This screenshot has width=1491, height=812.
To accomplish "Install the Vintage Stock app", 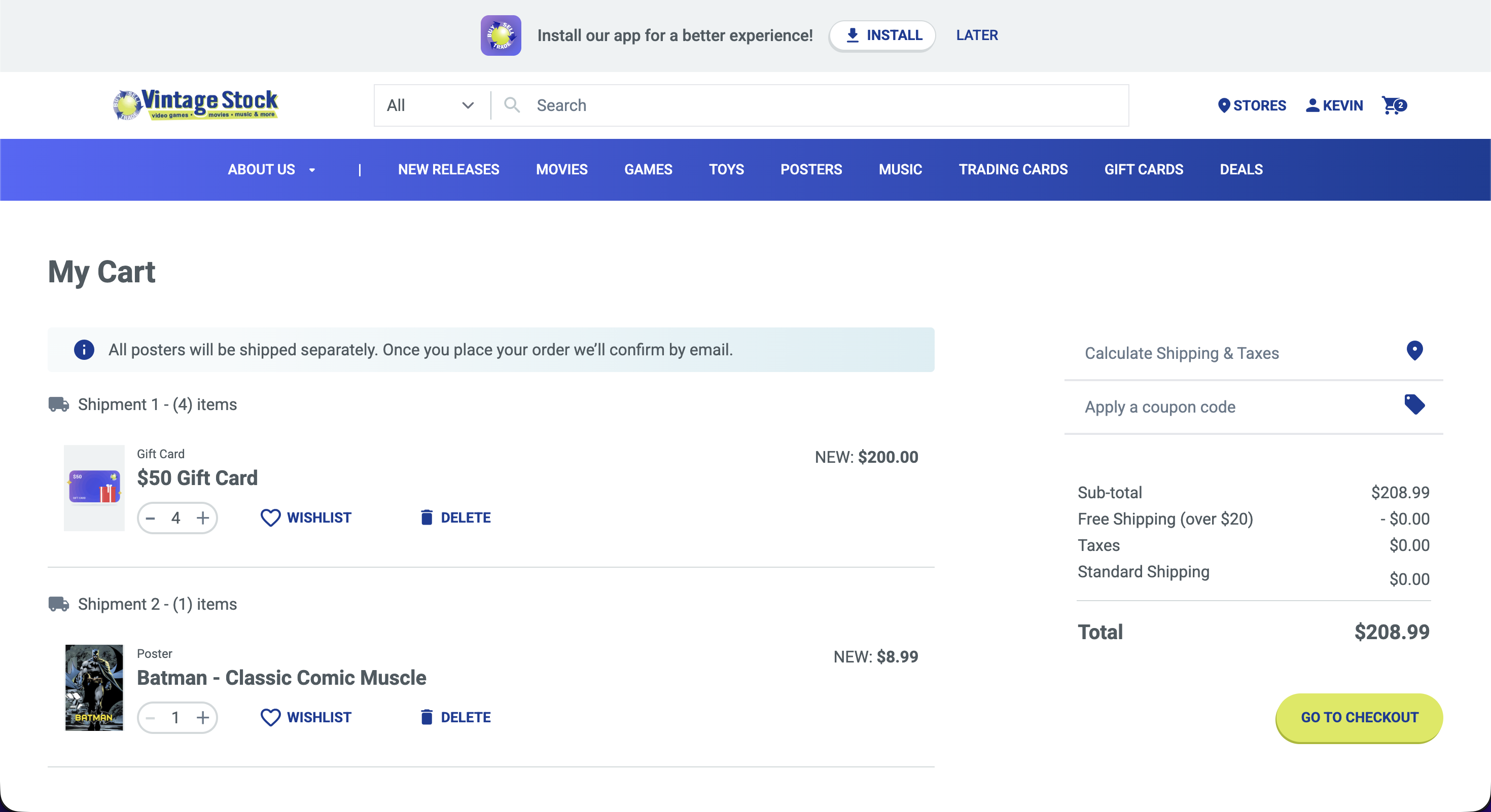I will tap(882, 35).
